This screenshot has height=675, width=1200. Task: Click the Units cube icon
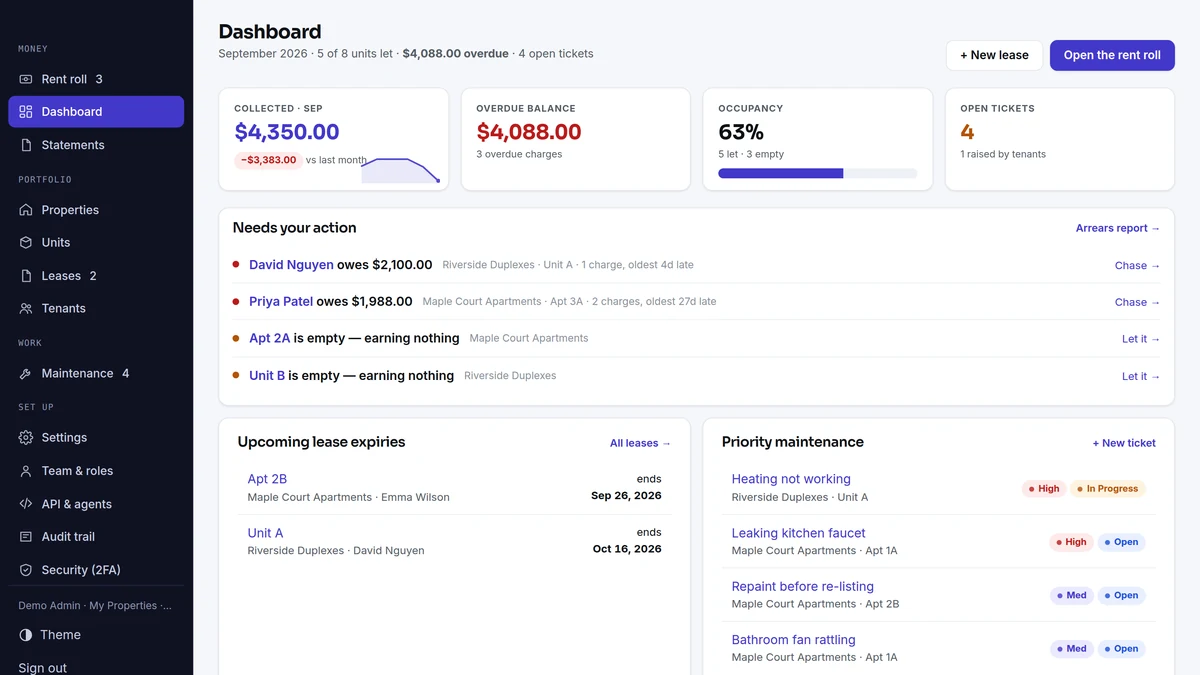pos(26,242)
